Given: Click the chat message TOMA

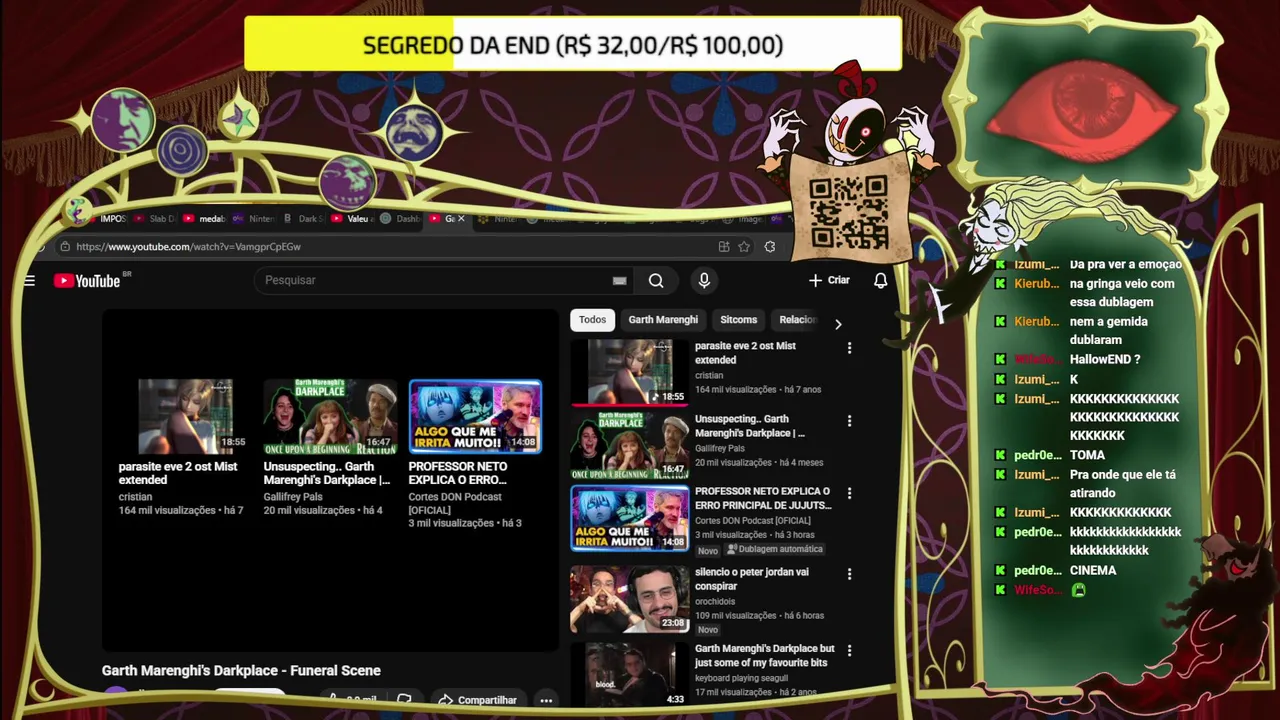Looking at the screenshot, I should coord(1087,455).
